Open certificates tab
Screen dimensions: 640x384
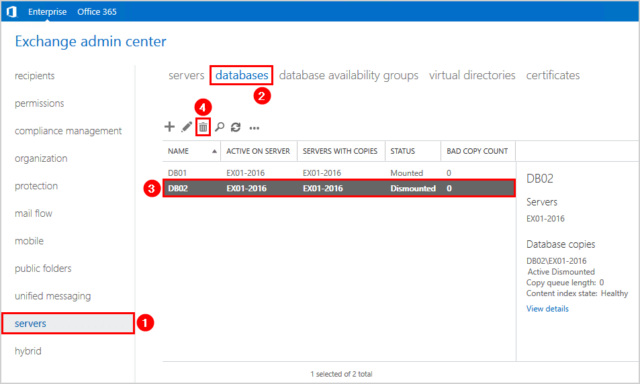[x=553, y=75]
